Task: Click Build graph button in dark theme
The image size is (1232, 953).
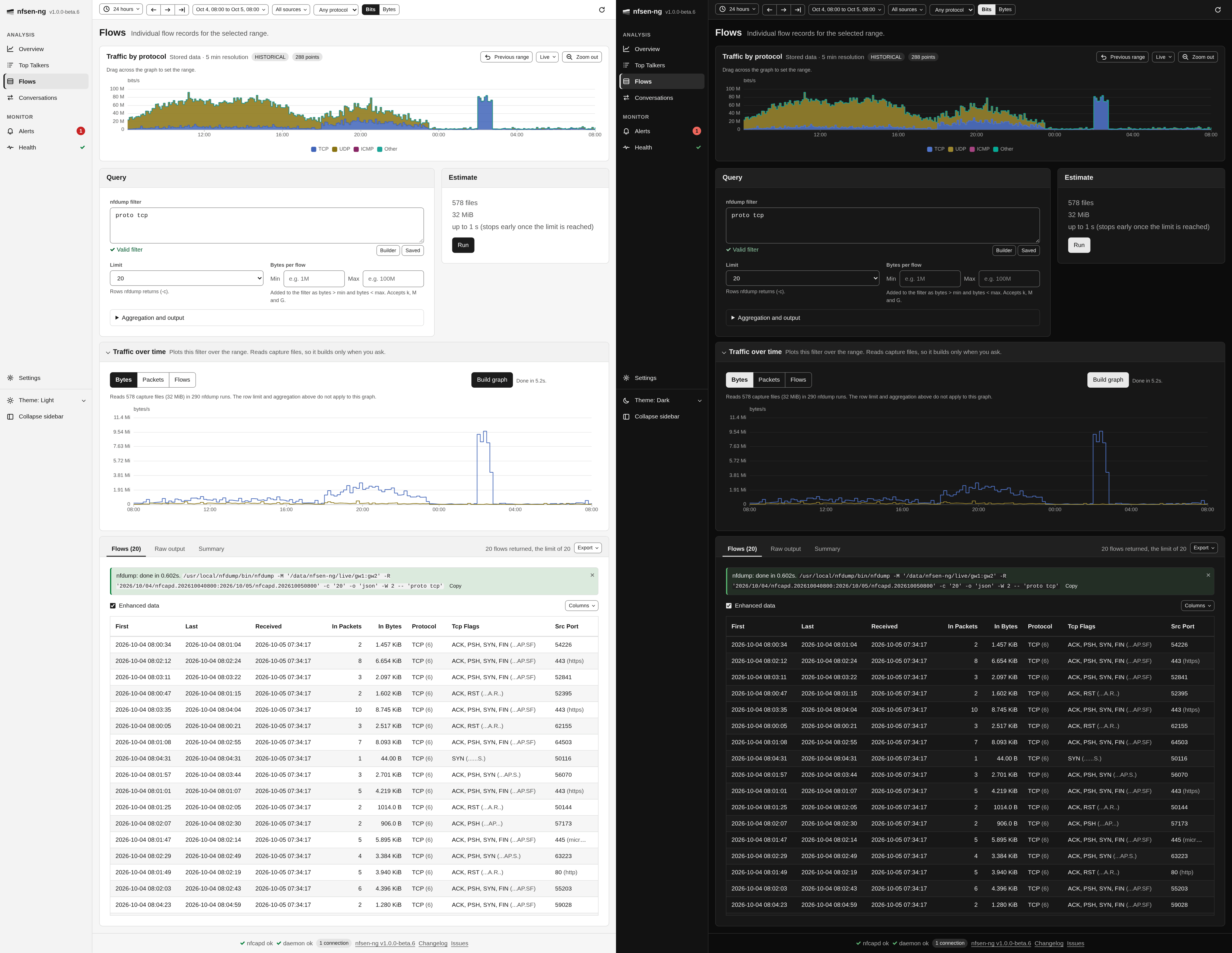Action: point(1108,380)
